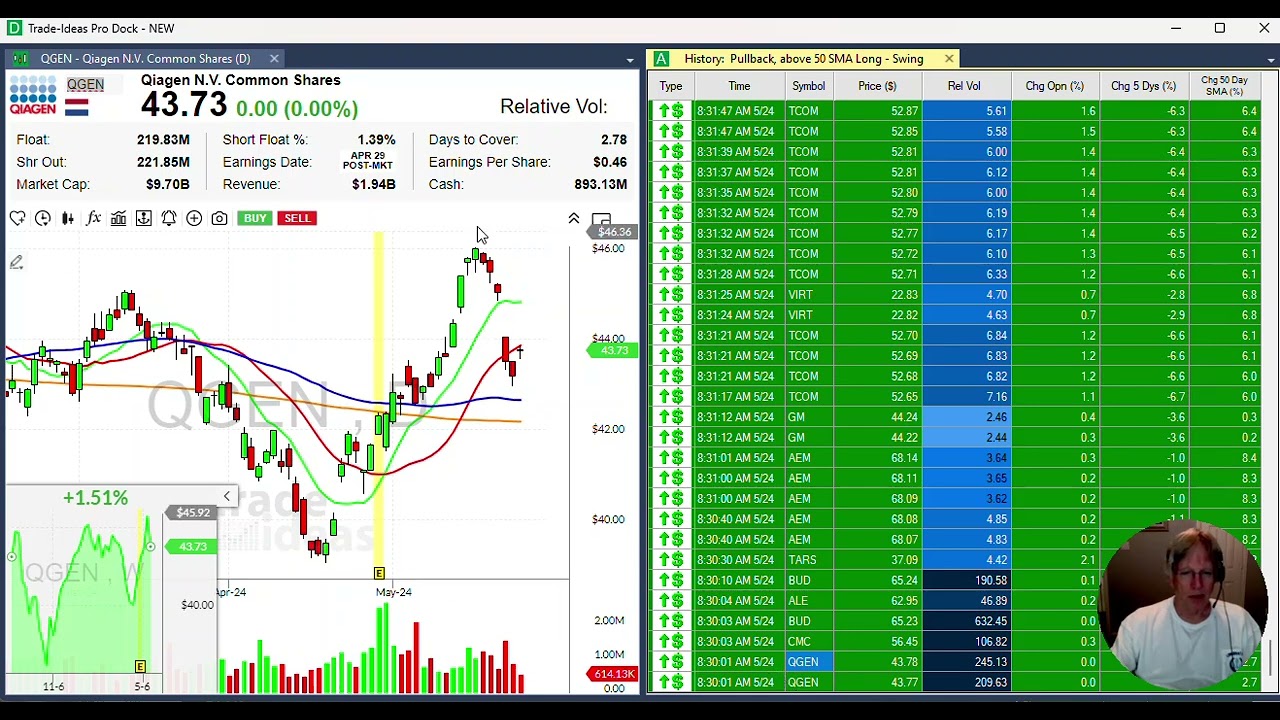Close the History Pullback tab
This screenshot has width=1280, height=720.
click(x=949, y=59)
